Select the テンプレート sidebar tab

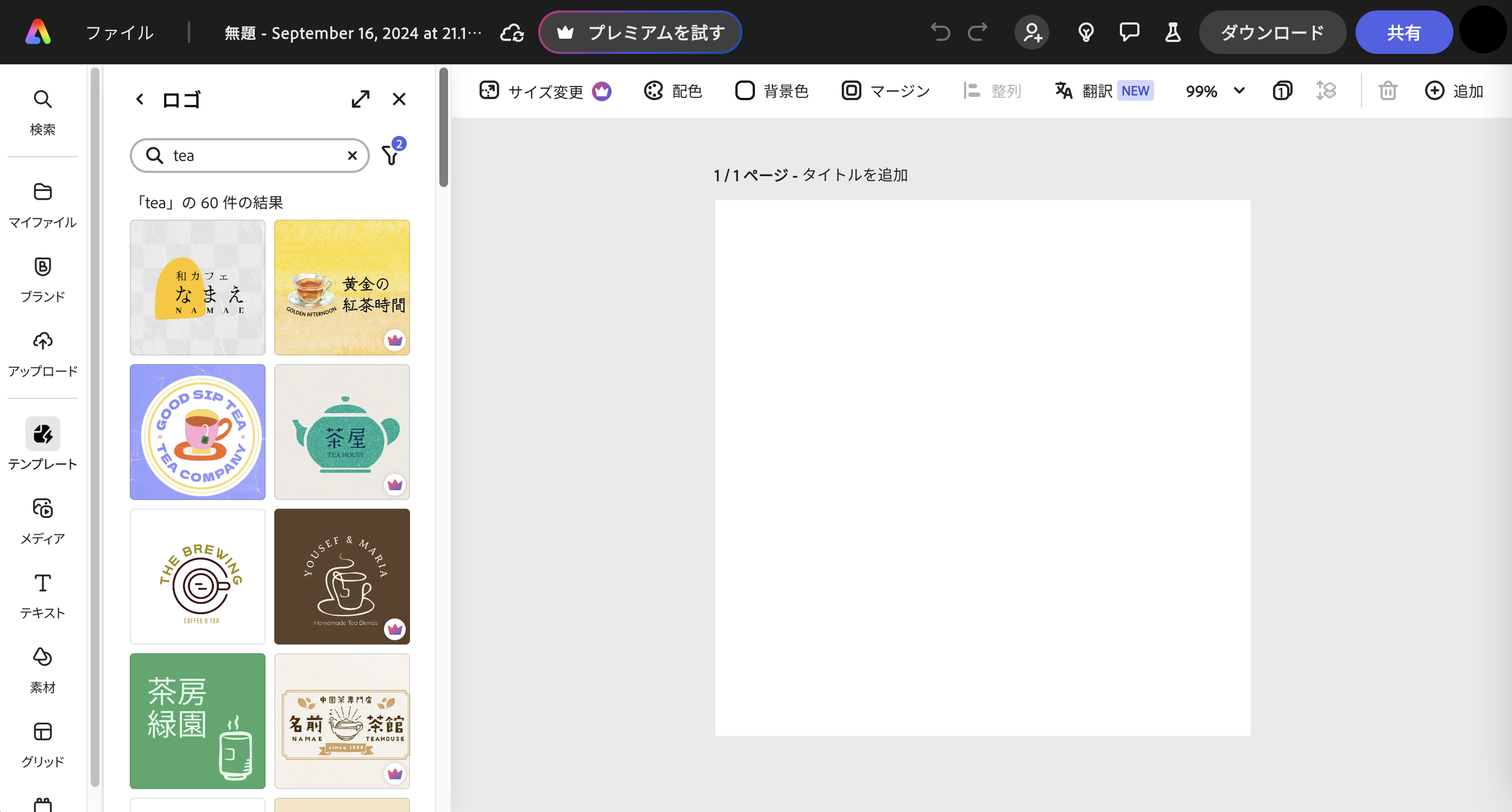[42, 444]
